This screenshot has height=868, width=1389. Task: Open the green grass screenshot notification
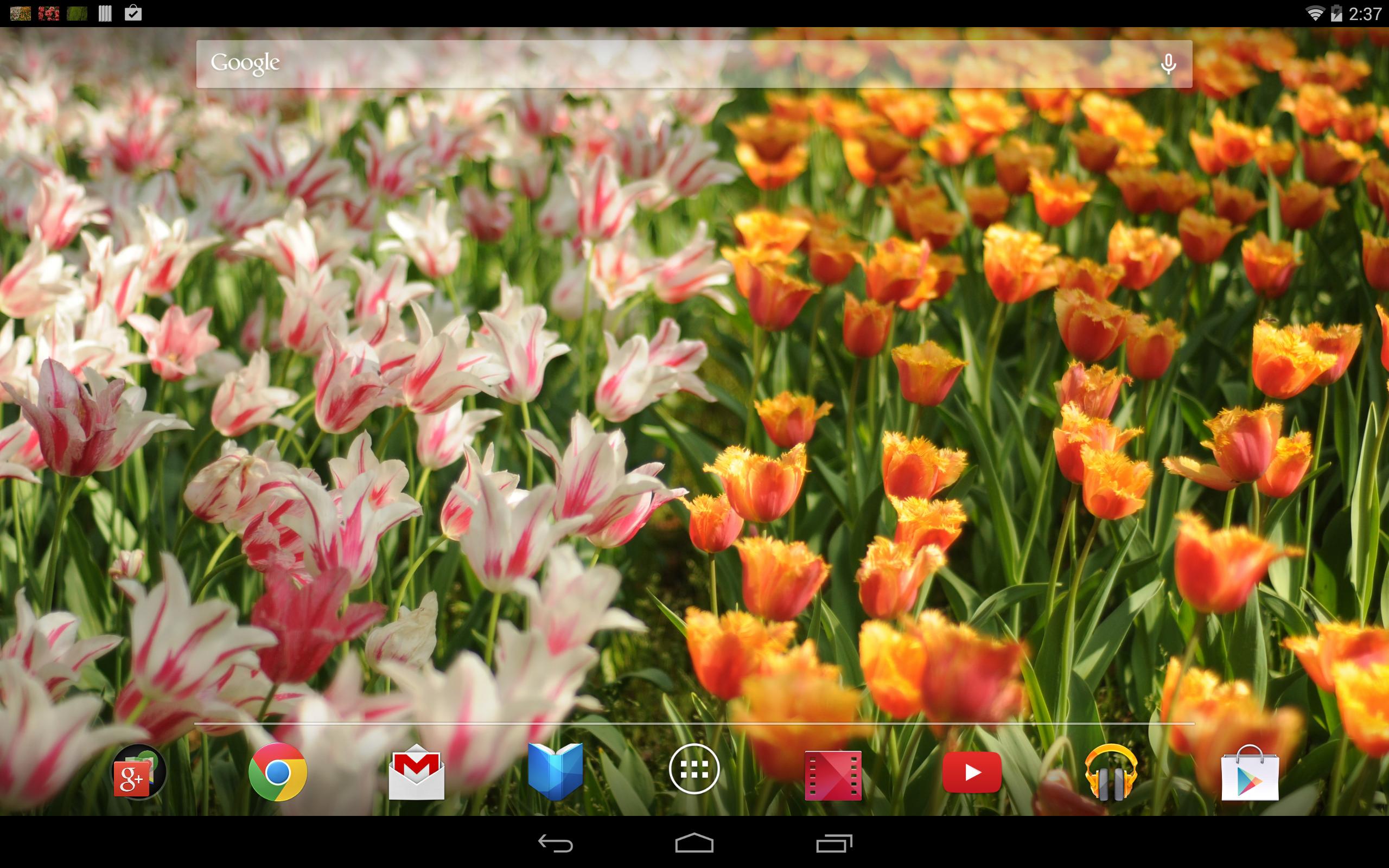pyautogui.click(x=77, y=13)
